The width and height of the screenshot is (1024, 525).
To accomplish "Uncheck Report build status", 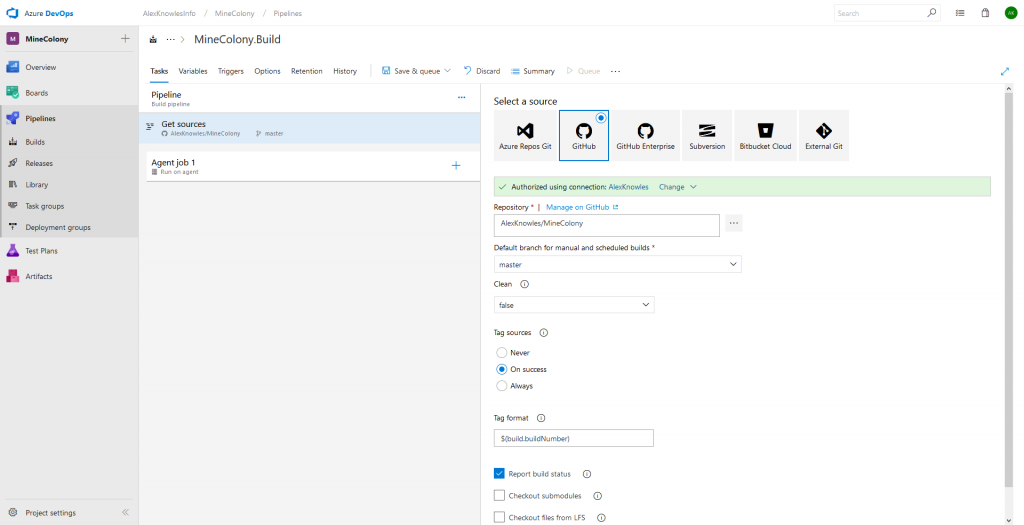I will [x=500, y=474].
